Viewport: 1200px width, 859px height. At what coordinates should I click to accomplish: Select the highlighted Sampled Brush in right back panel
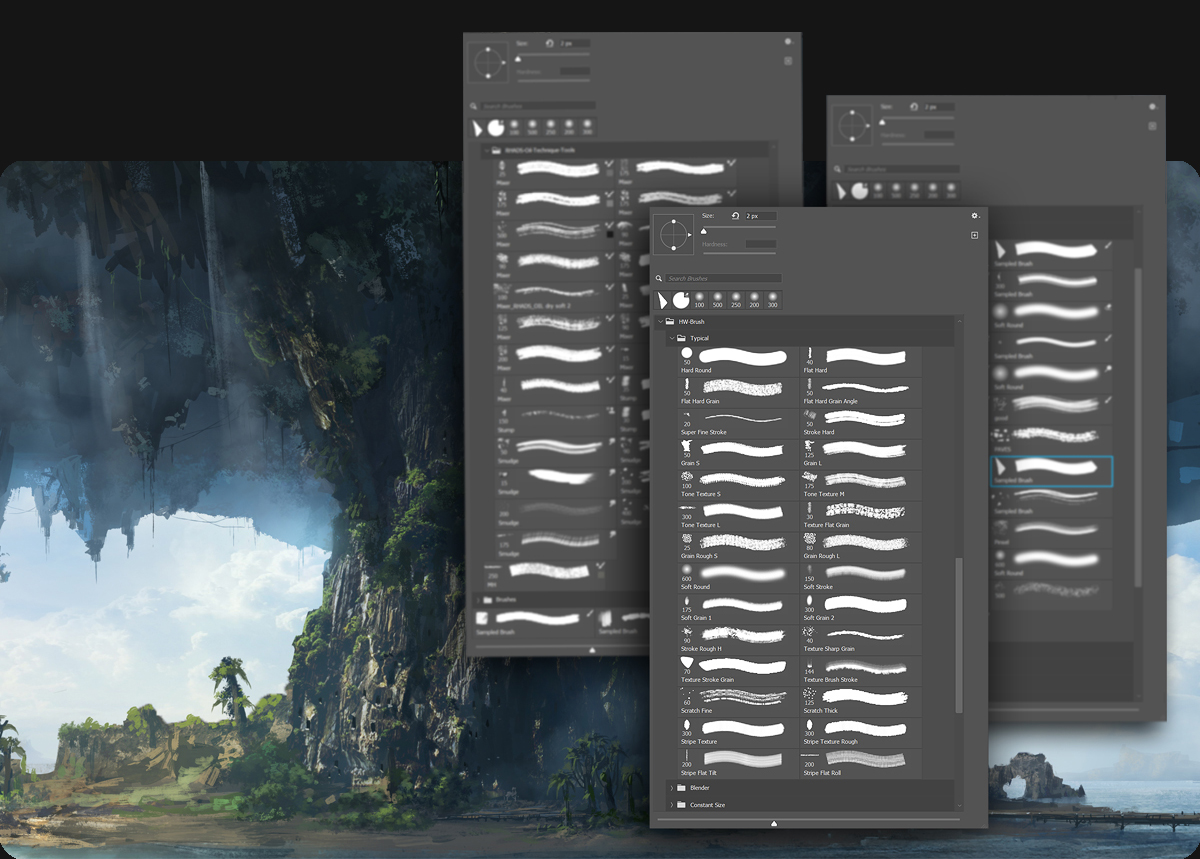[1051, 471]
